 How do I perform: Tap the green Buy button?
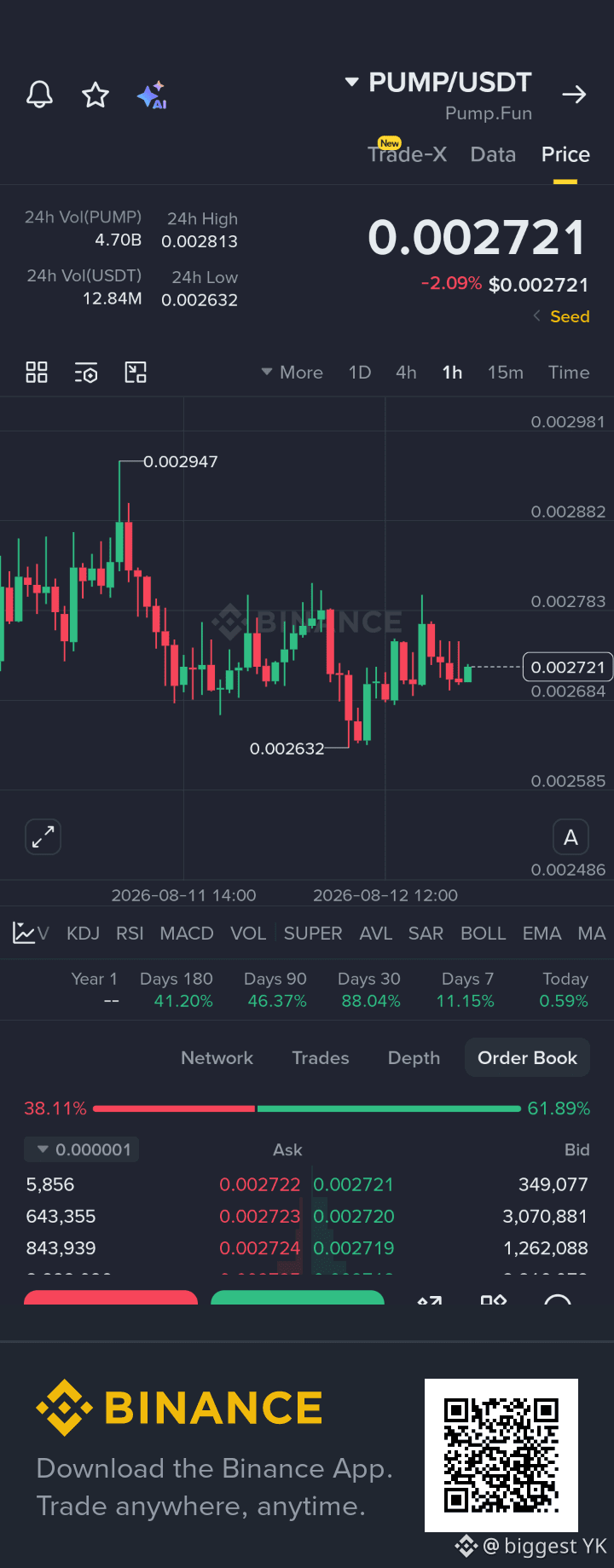(298, 1298)
